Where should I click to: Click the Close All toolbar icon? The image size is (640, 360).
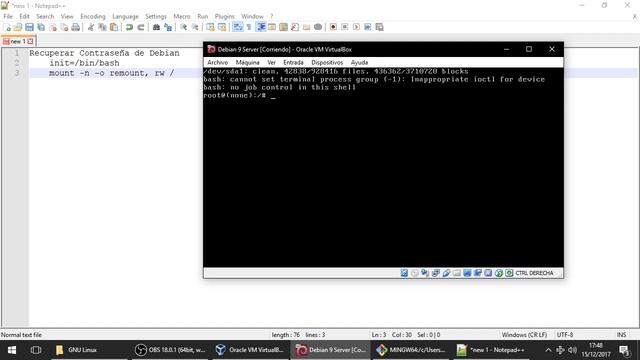click(64, 27)
